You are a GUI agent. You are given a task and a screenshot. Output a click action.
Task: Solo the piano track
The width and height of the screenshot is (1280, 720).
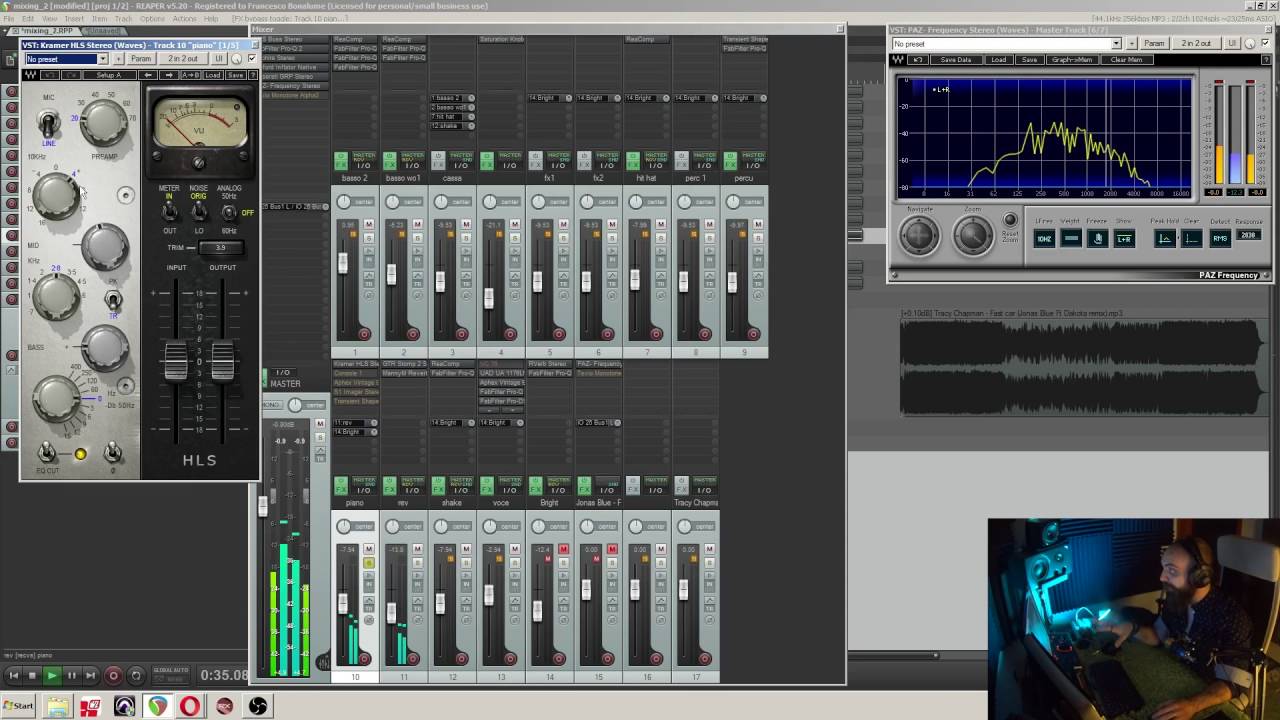pyautogui.click(x=368, y=563)
